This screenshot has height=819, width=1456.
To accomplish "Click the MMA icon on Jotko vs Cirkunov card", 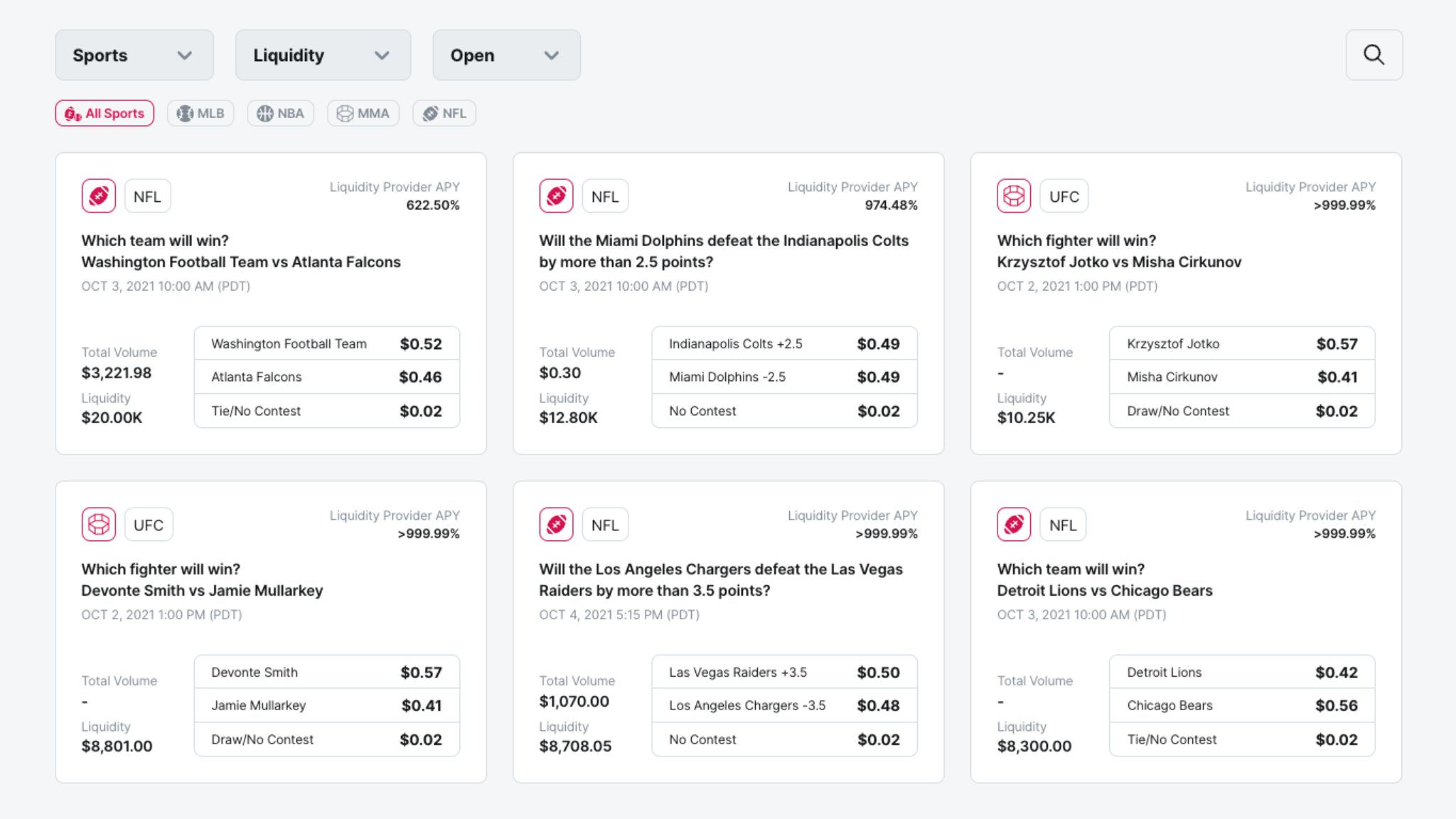I will [1015, 196].
